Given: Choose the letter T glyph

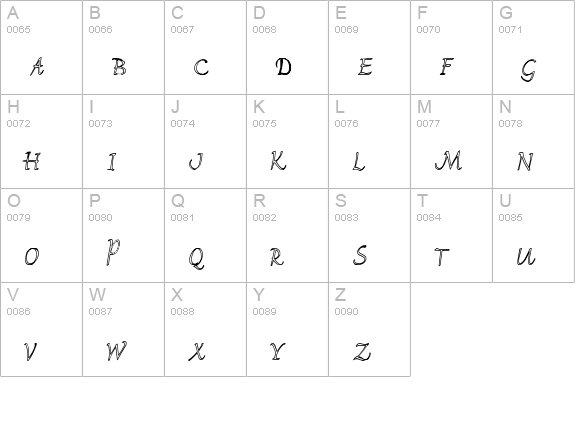Looking at the screenshot, I should pyautogui.click(x=442, y=256).
